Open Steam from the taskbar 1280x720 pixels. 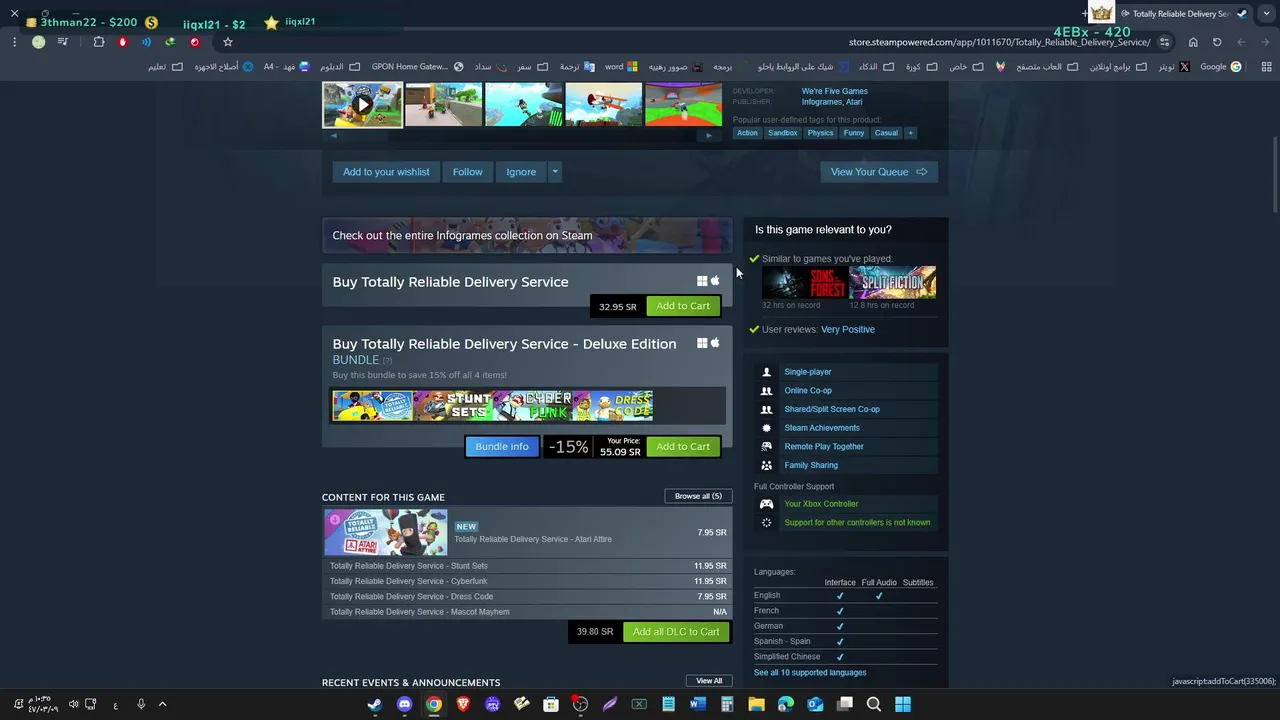click(375, 704)
